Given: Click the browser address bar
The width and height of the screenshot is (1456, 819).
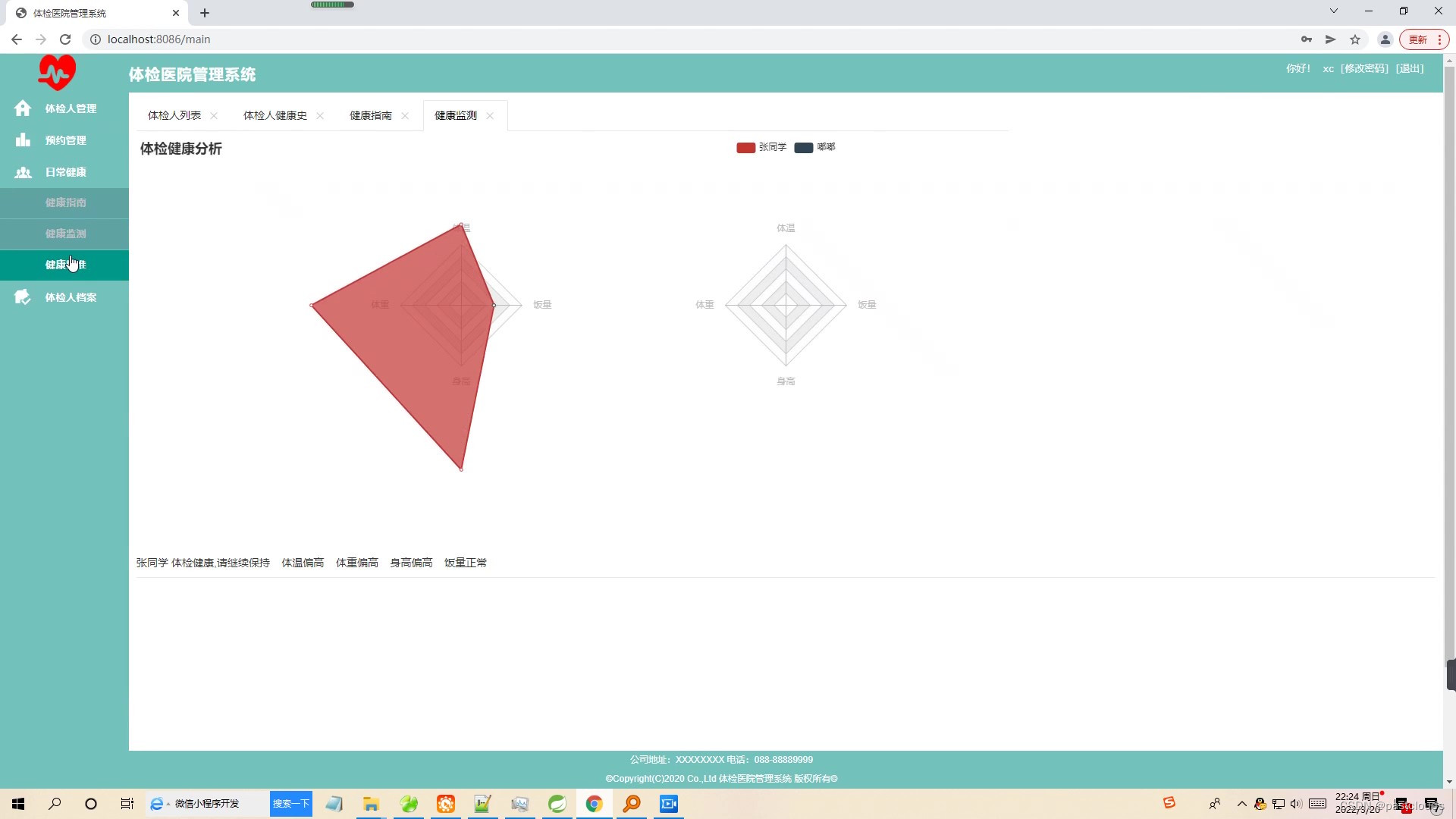Looking at the screenshot, I should tap(303, 39).
